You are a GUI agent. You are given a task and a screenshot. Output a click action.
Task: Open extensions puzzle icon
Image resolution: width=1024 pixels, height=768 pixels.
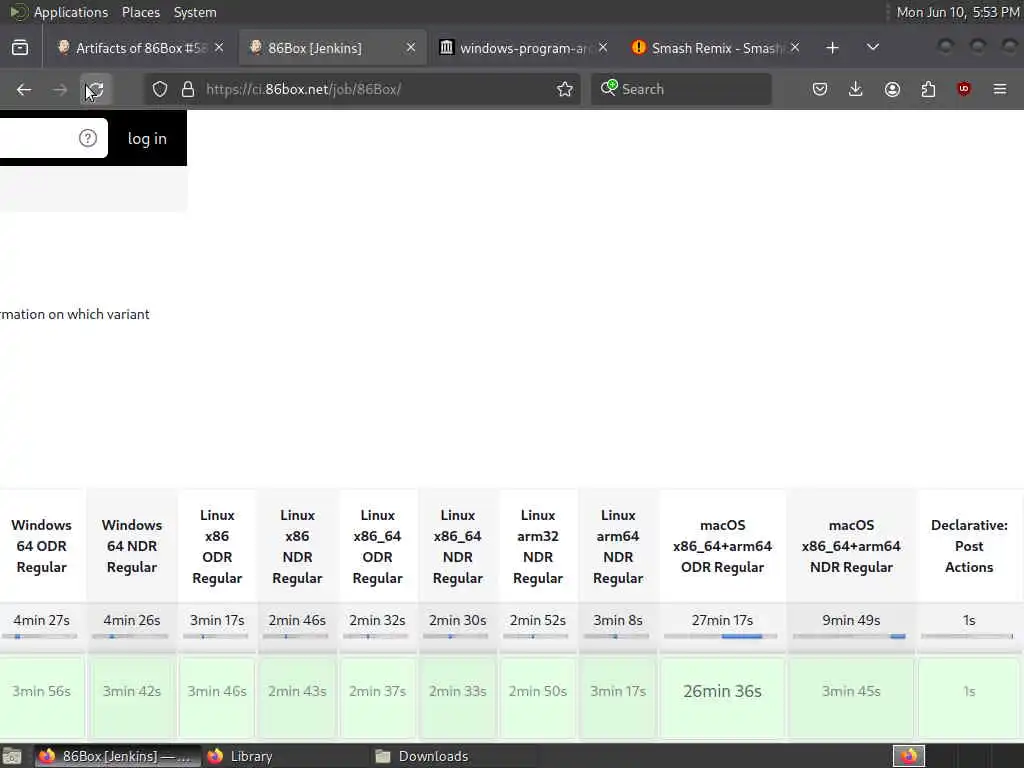point(928,89)
